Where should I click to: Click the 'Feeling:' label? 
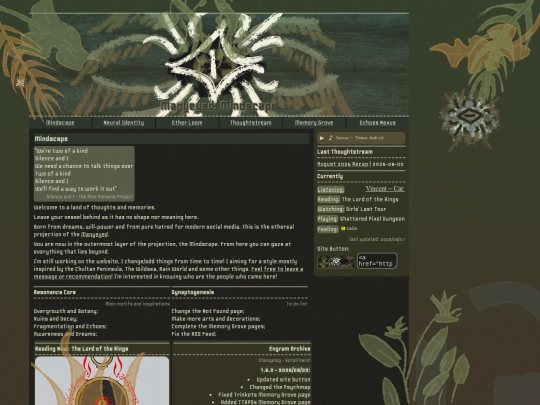point(328,229)
